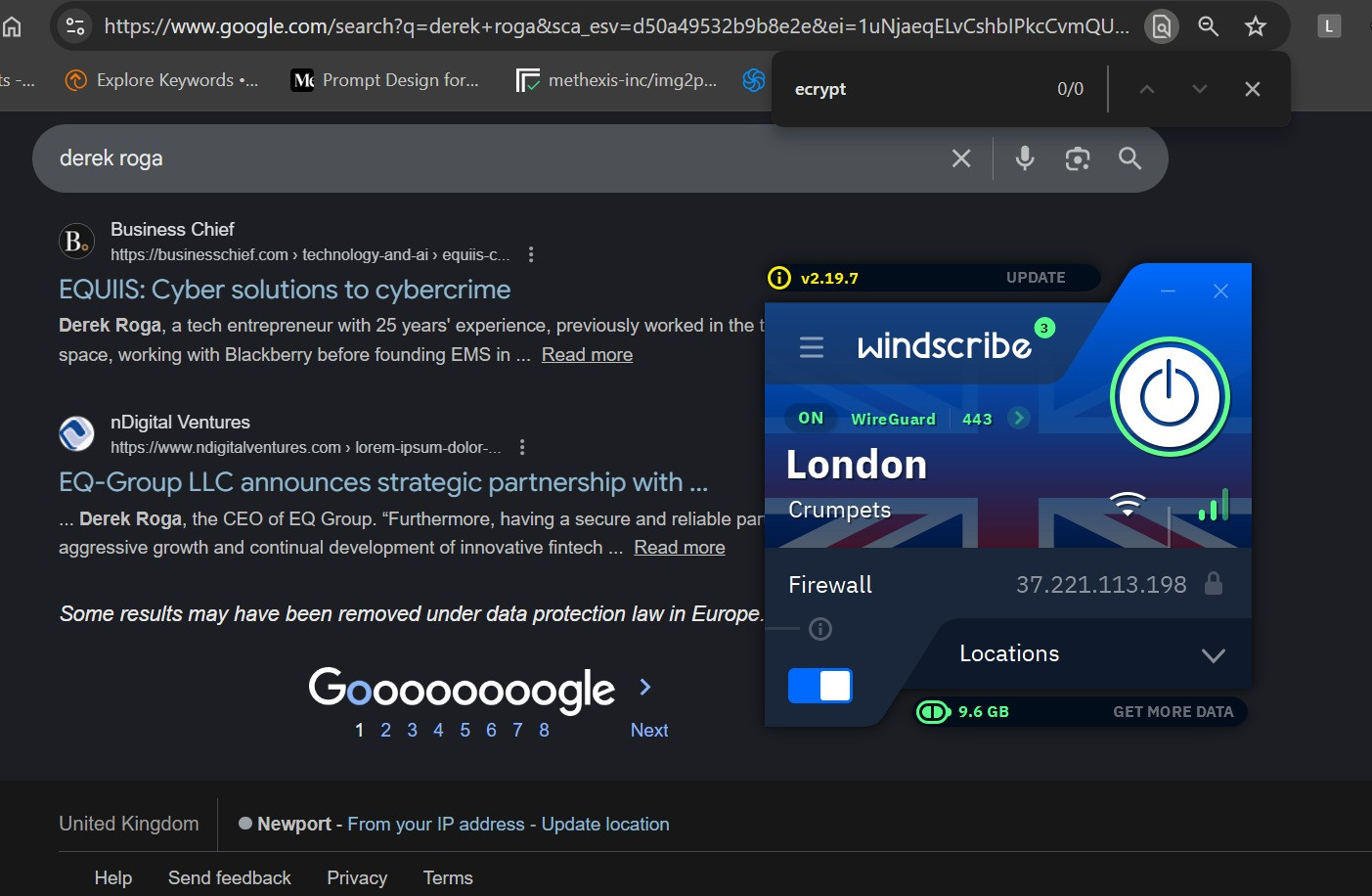Go to results page 7
Screen dimensions: 1372x896
[517, 730]
